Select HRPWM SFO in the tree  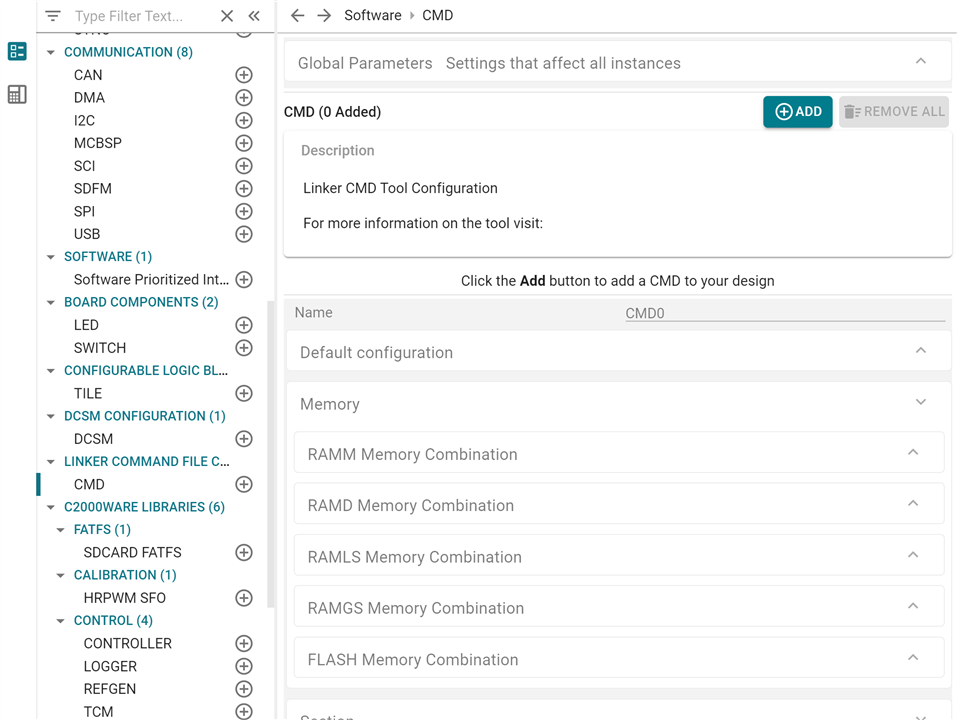(125, 598)
